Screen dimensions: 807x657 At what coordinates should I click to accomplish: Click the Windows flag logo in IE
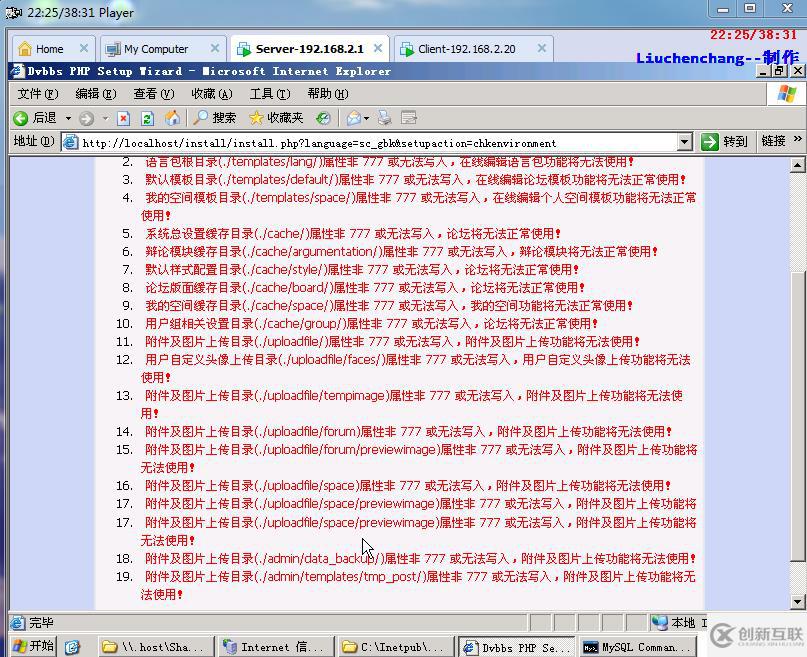click(786, 94)
